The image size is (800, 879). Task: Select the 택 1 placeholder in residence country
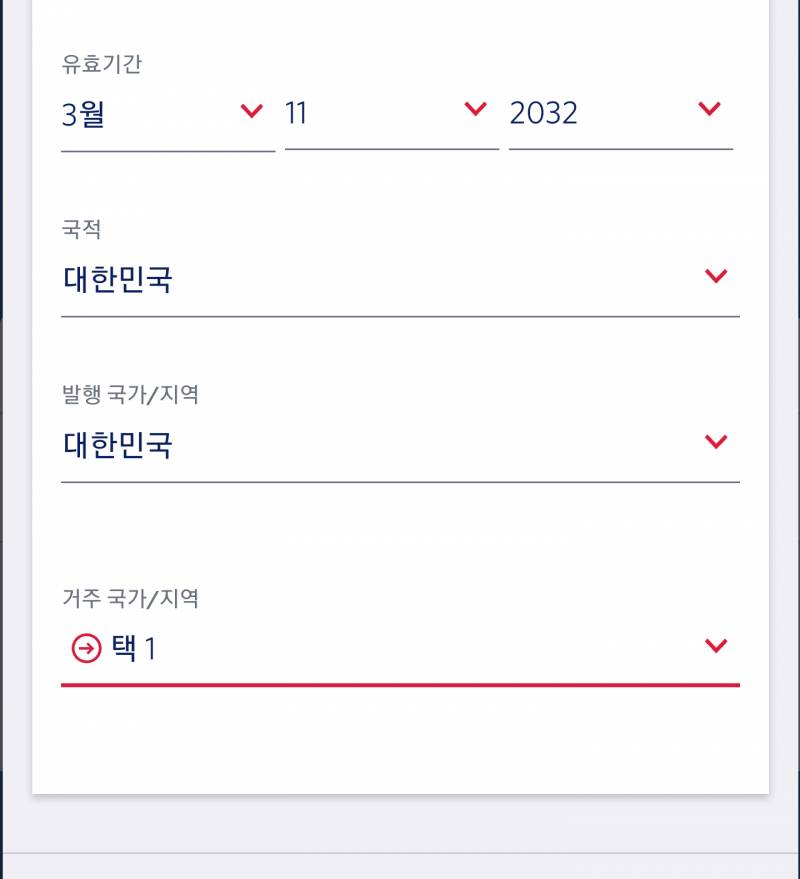click(x=133, y=649)
